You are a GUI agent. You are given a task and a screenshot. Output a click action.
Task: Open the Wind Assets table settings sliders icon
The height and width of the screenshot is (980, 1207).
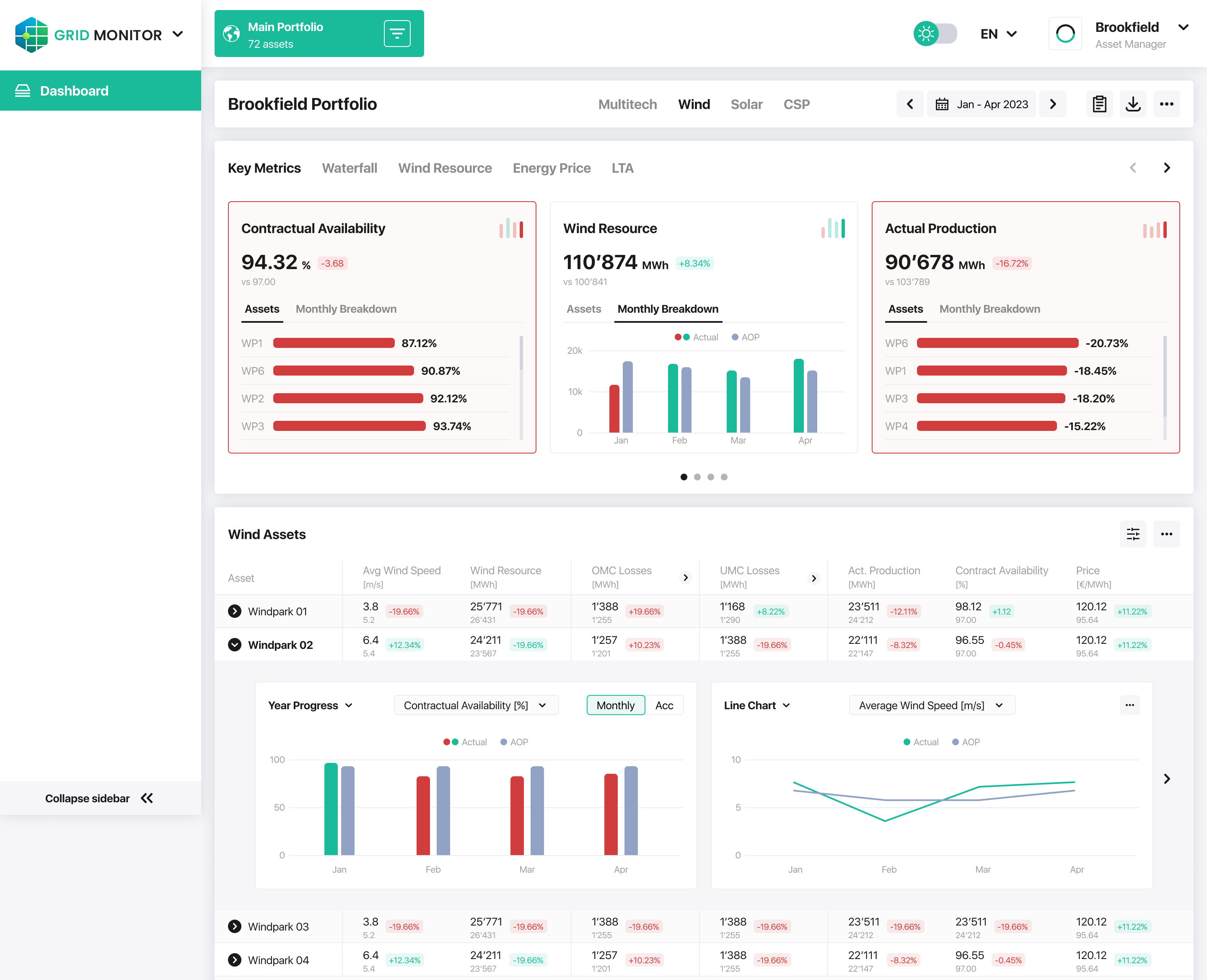1132,534
